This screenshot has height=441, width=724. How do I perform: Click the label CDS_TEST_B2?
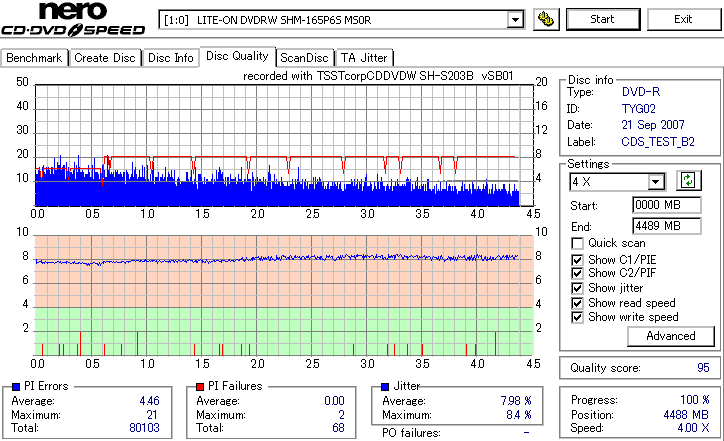658,142
